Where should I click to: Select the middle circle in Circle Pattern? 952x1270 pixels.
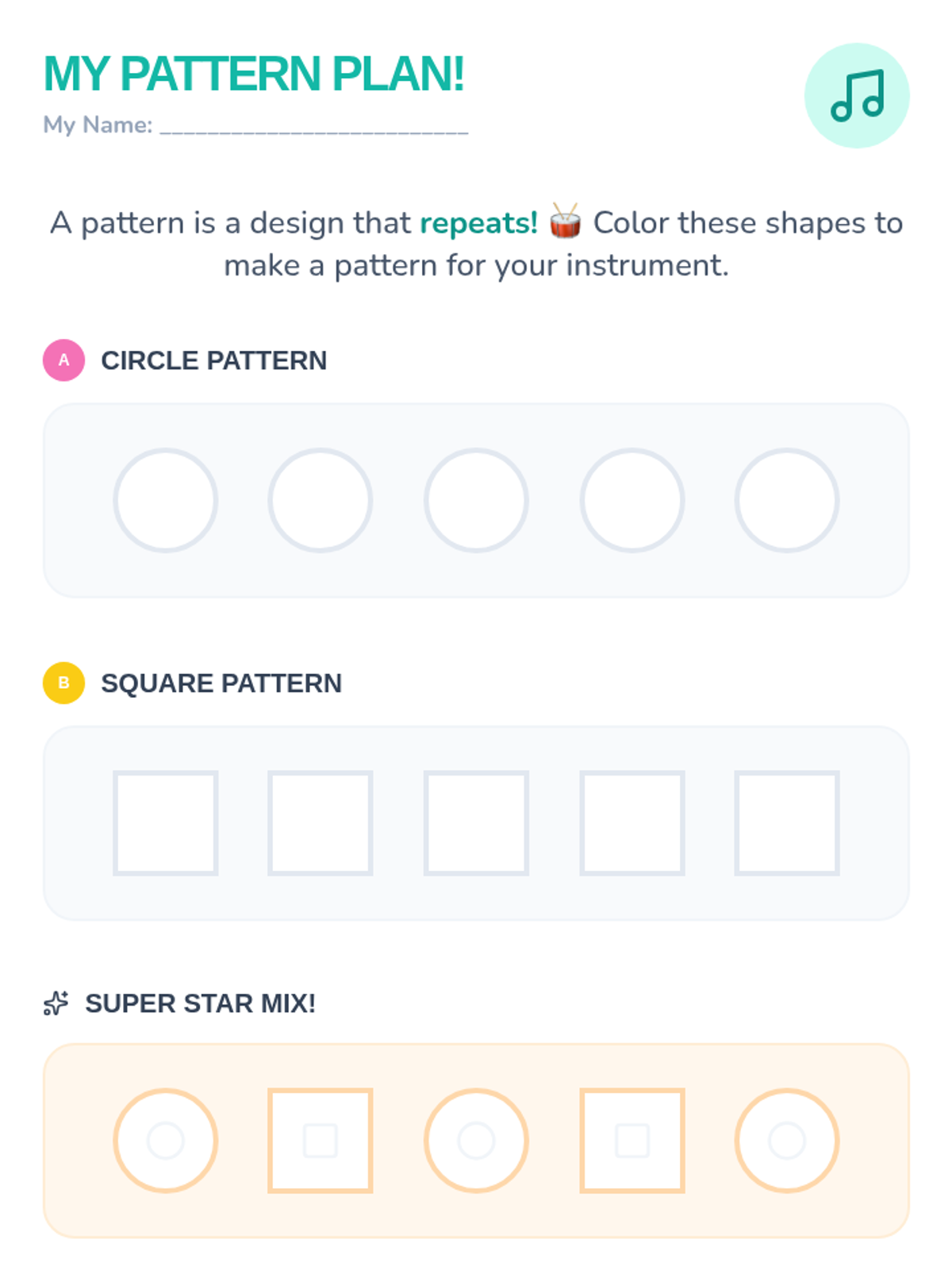click(476, 500)
